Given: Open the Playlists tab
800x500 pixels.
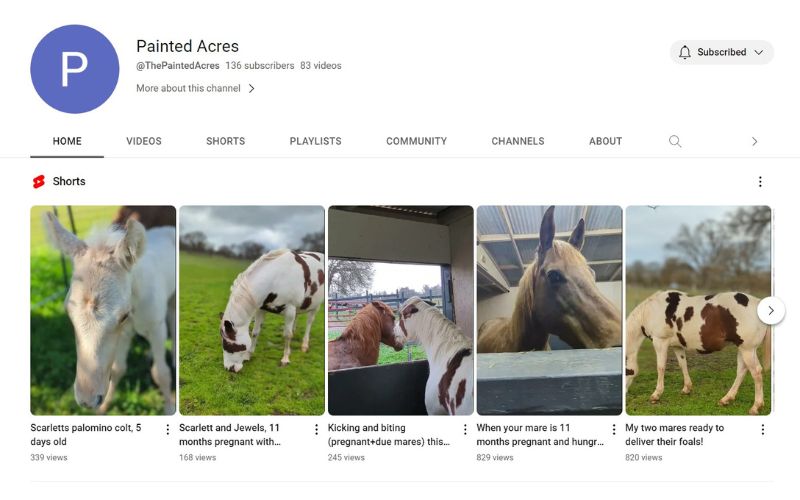Looking at the screenshot, I should tap(315, 141).
